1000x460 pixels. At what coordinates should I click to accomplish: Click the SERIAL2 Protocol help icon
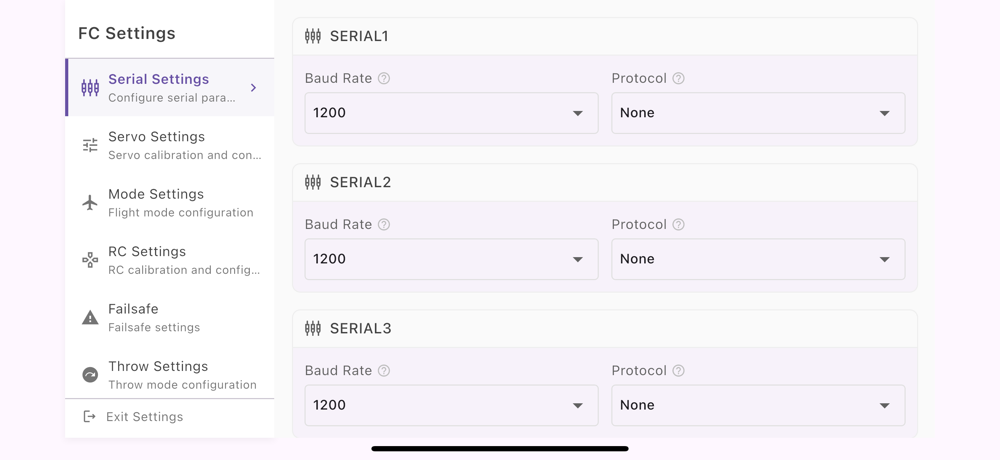679,225
